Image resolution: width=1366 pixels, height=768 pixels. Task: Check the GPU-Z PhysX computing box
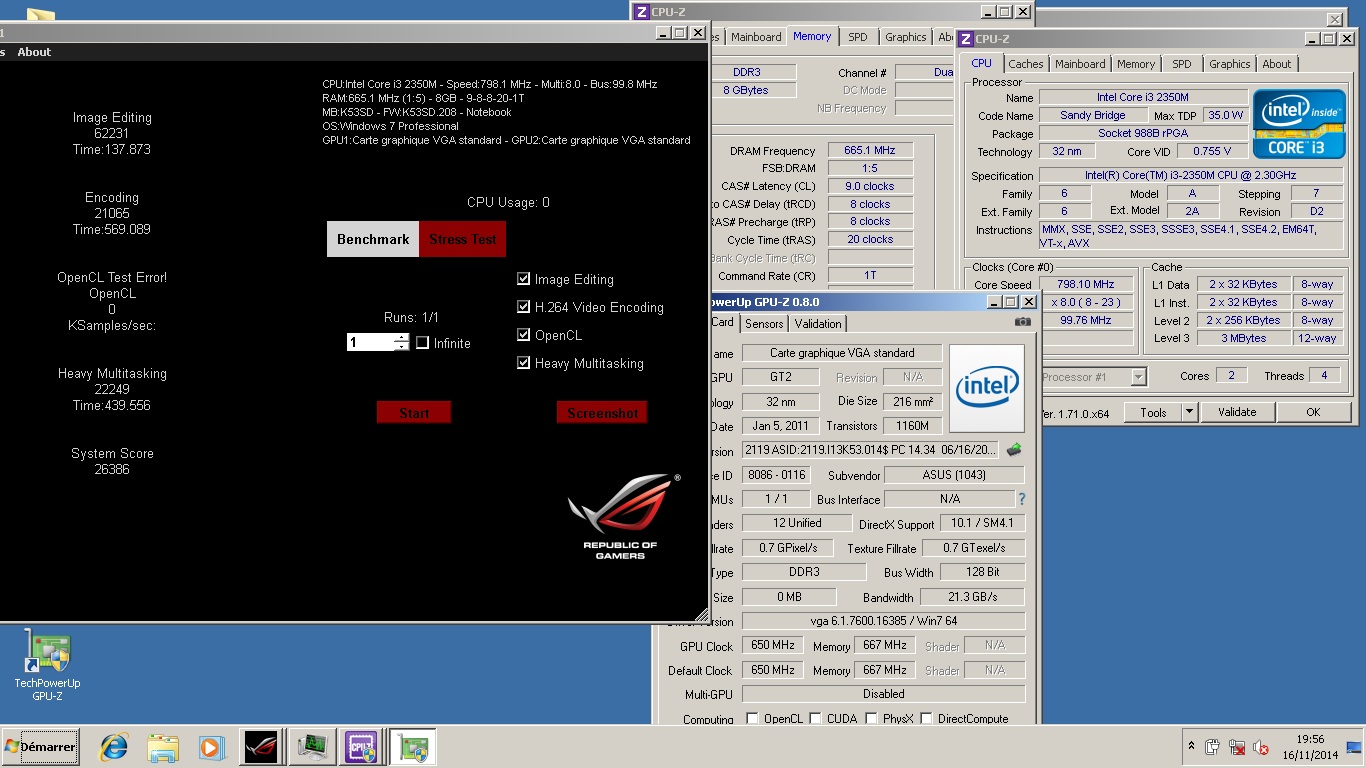pos(872,719)
